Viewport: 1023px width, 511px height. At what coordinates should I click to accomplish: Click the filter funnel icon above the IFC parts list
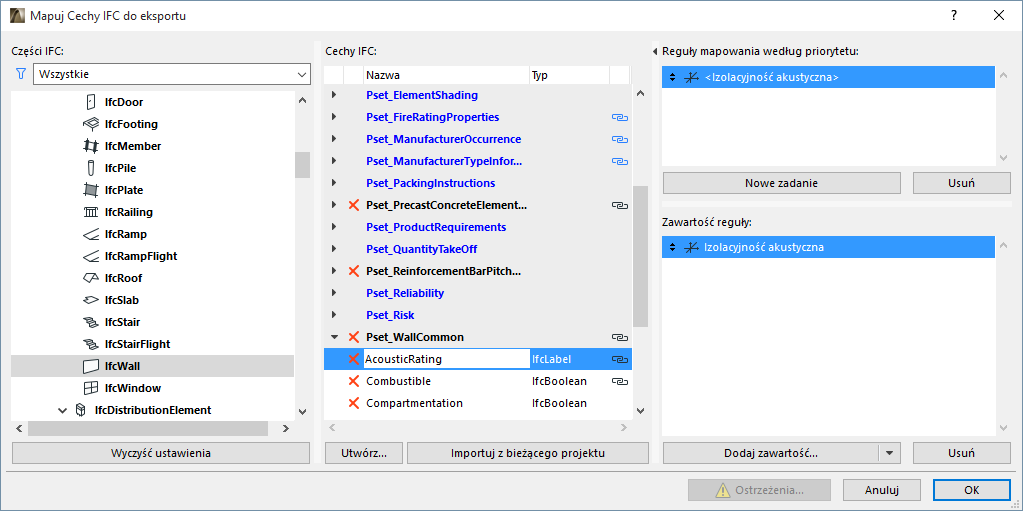click(x=19, y=74)
